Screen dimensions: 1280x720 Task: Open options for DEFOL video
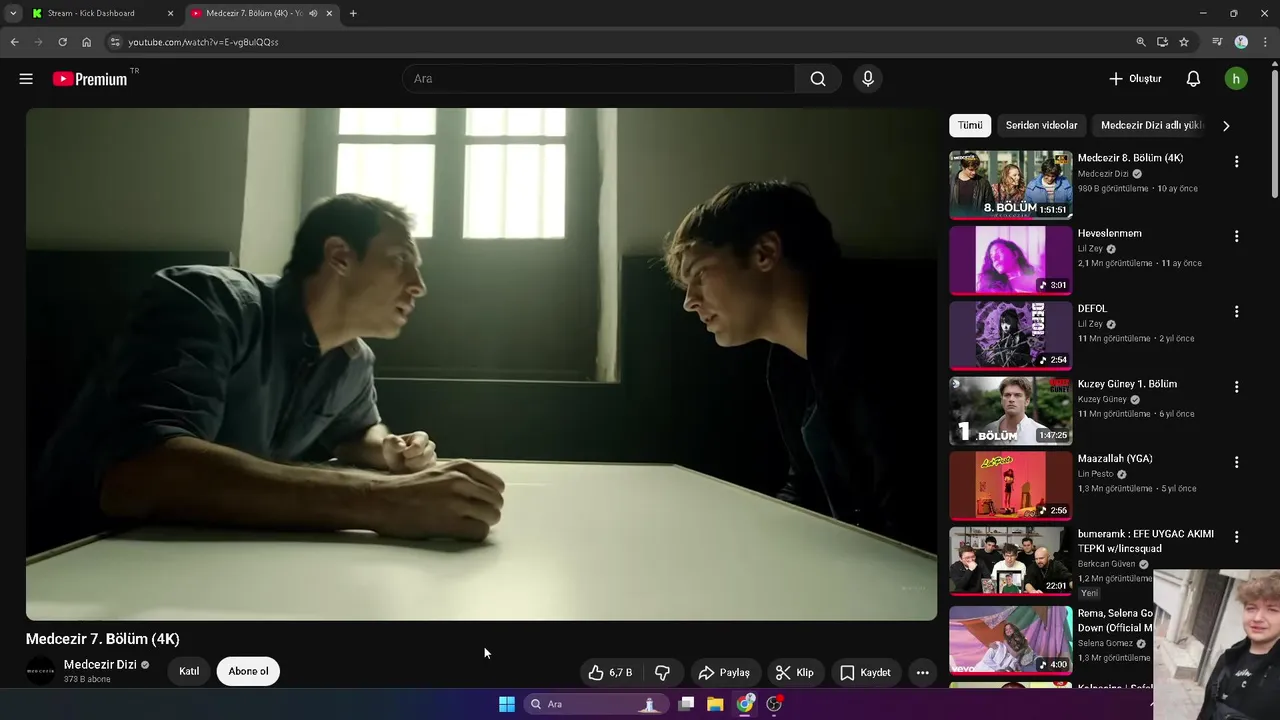[1236, 312]
